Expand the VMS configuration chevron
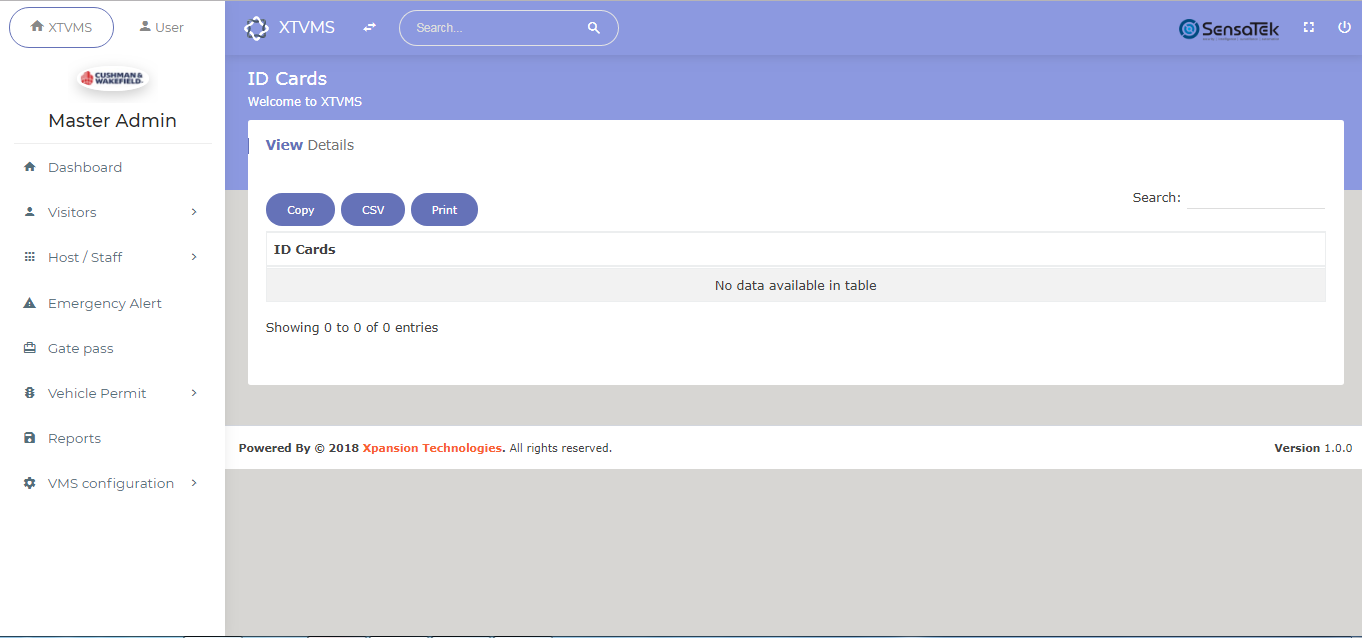Screen dimensions: 1362x638 click(194, 483)
